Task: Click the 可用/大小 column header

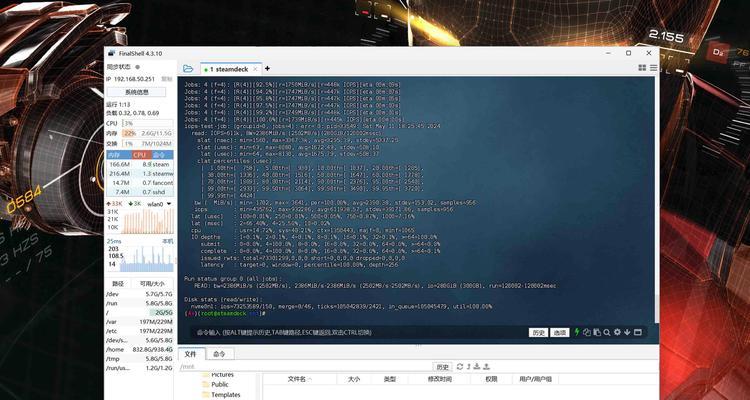Action: (x=153, y=283)
